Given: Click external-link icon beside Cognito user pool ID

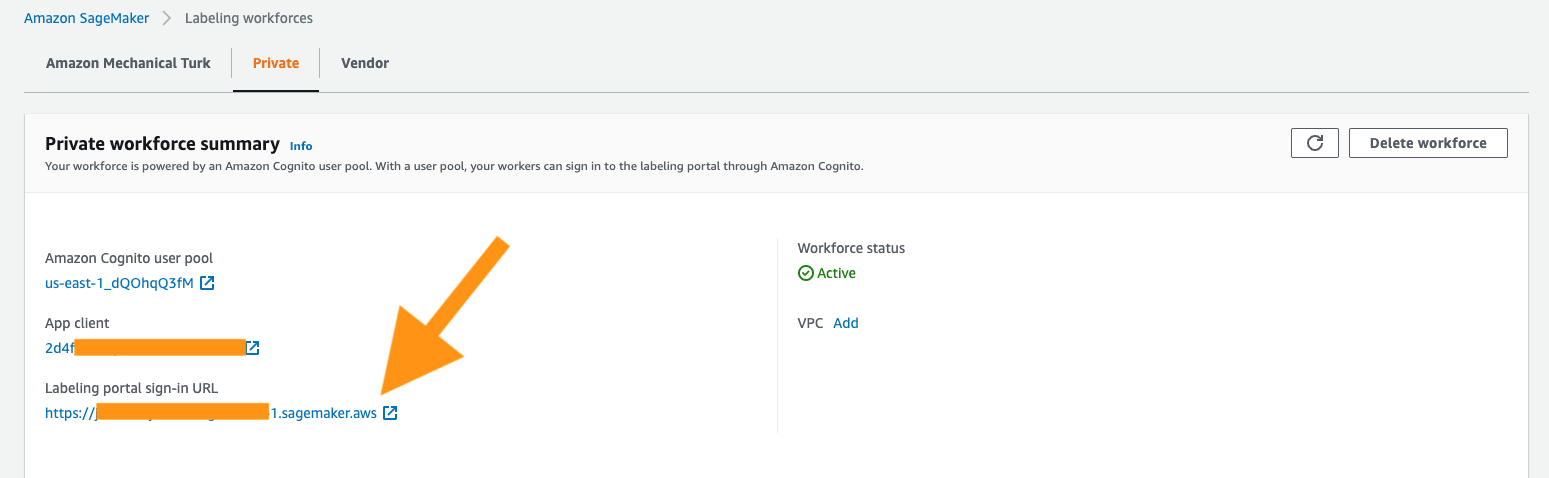Looking at the screenshot, I should tap(207, 283).
